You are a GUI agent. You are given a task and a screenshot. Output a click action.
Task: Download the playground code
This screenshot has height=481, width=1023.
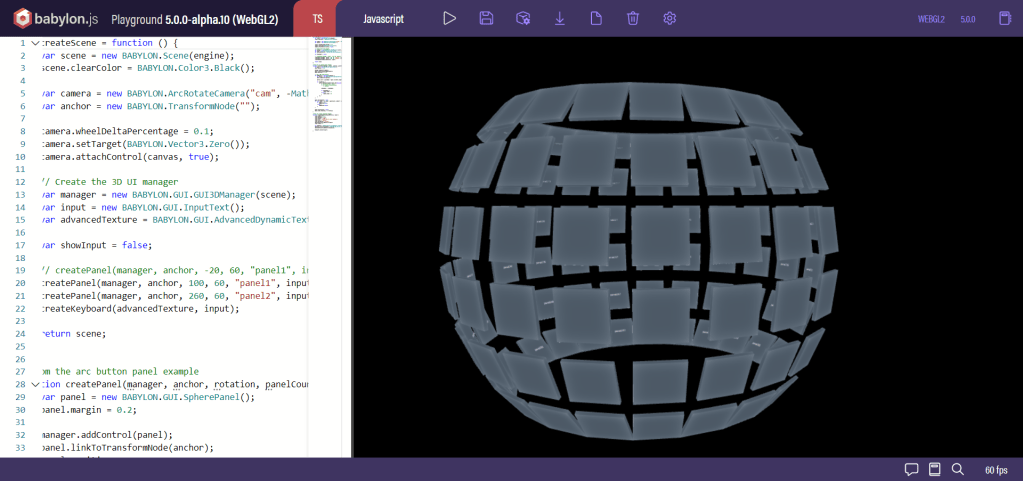(x=559, y=19)
